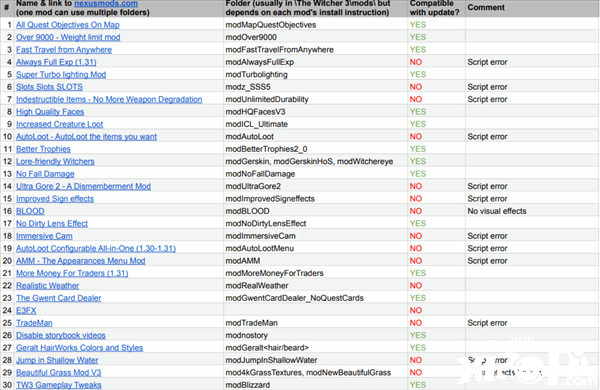600x390 pixels.
Task: Open Fast Travel from Anywhere link
Action: click(64, 50)
